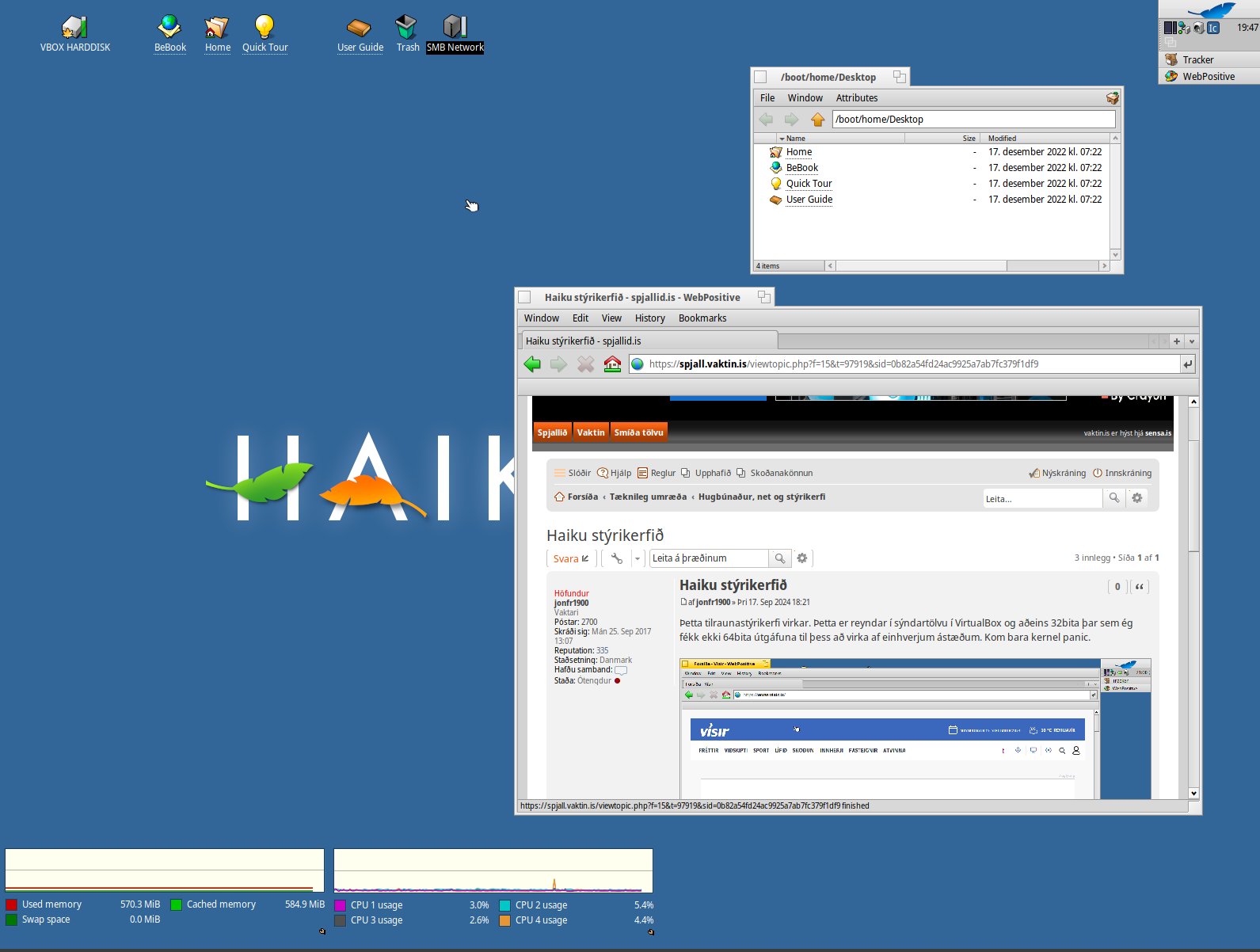This screenshot has width=1260, height=952.
Task: Click Tracker's go-up folder arrow
Action: (x=817, y=120)
